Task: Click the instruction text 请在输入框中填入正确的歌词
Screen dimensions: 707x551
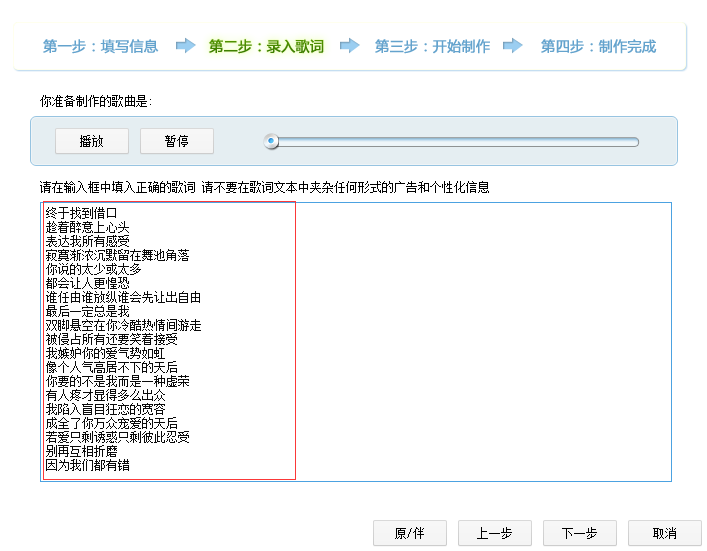Action: [x=118, y=187]
